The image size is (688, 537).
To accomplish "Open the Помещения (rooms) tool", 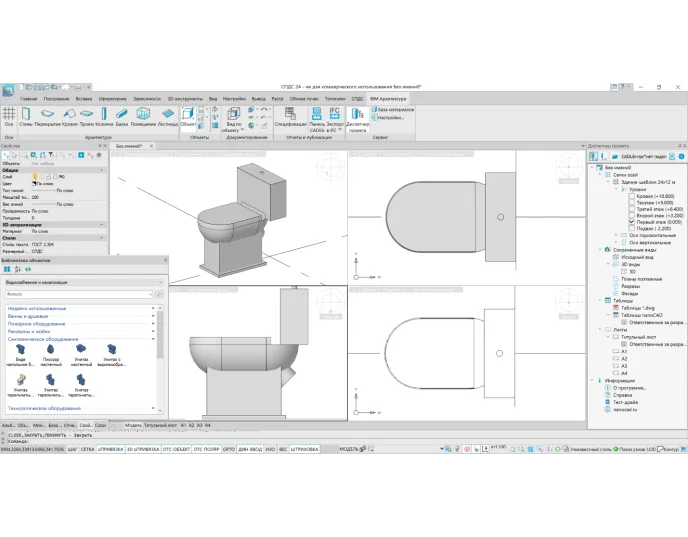I will click(x=144, y=116).
